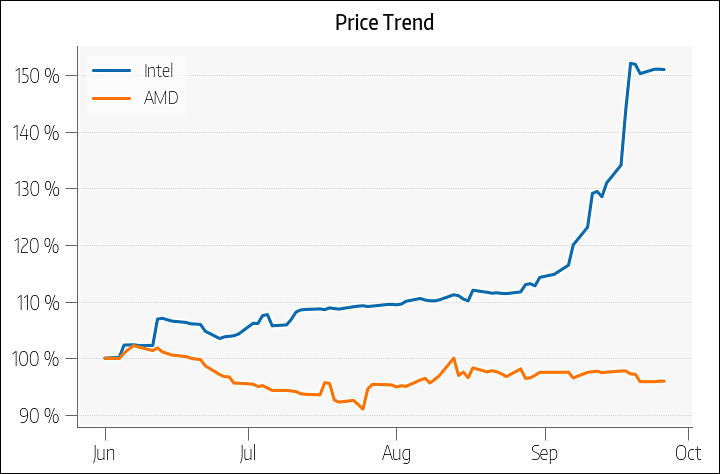The image size is (720, 474).
Task: Click the 150 % y-axis label
Action: point(44,76)
